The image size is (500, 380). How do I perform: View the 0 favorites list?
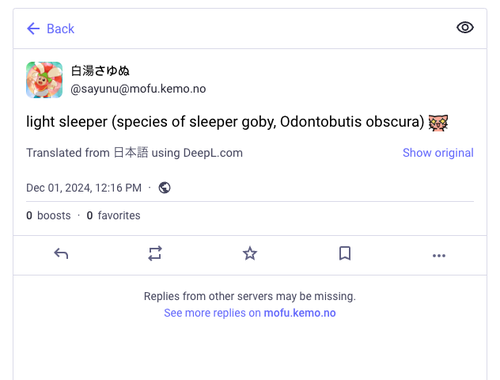tap(113, 215)
